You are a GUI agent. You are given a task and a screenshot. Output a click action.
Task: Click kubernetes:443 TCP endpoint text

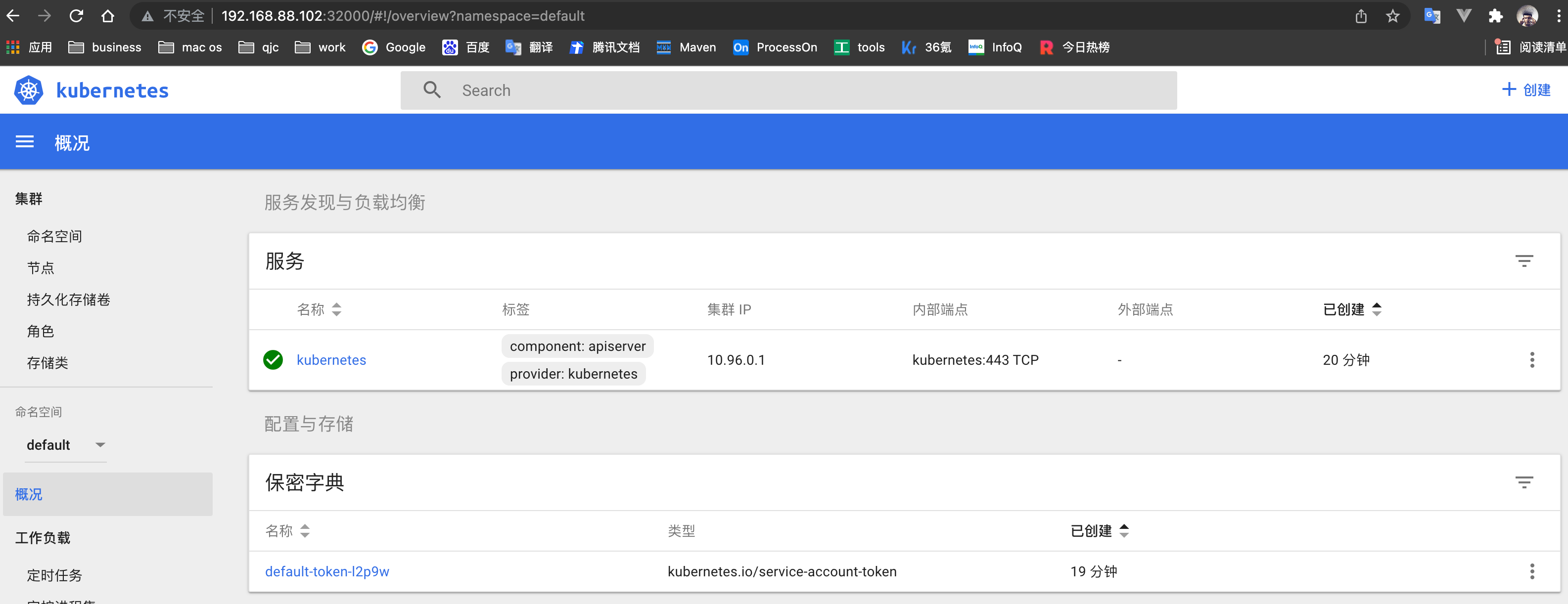coord(975,360)
